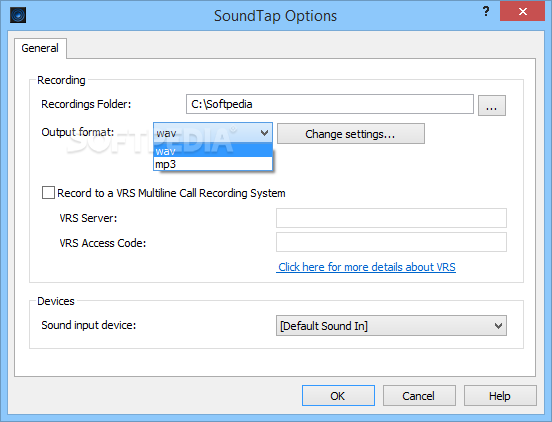
Task: Select wav from the format list
Action: pyautogui.click(x=213, y=151)
